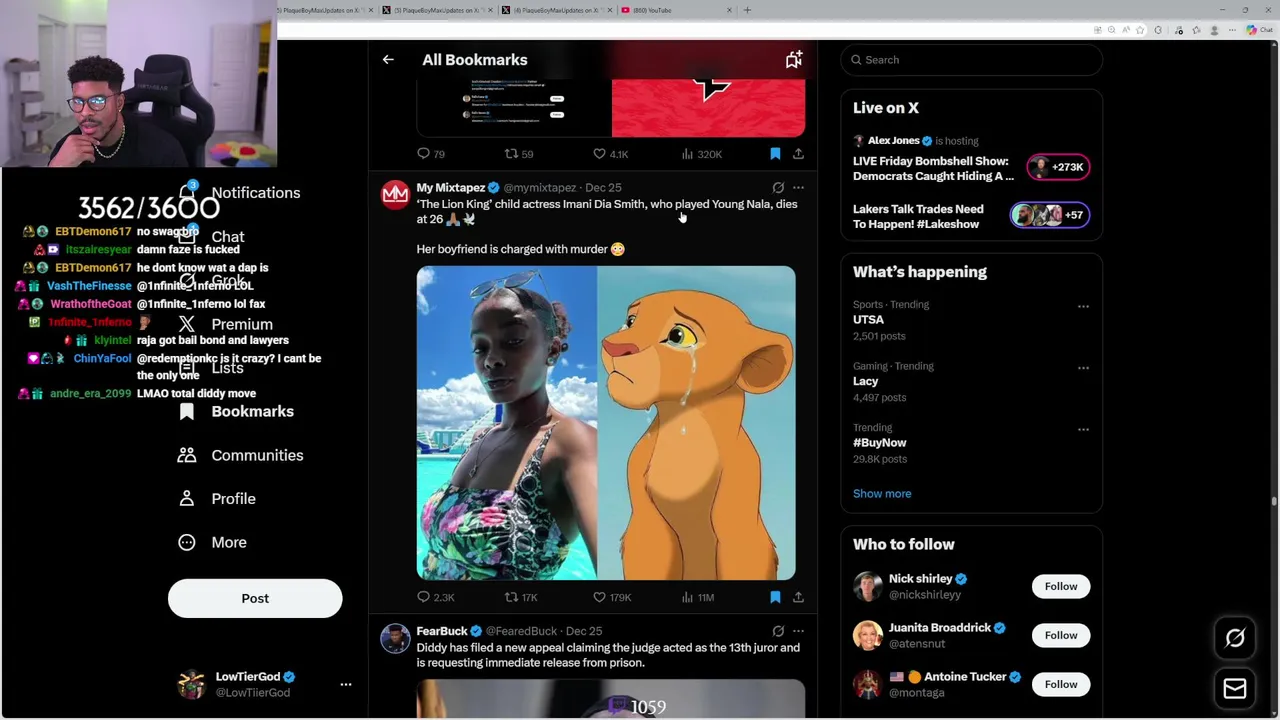1280x720 pixels.
Task: Repost the My Mixtapez post
Action: point(521,597)
